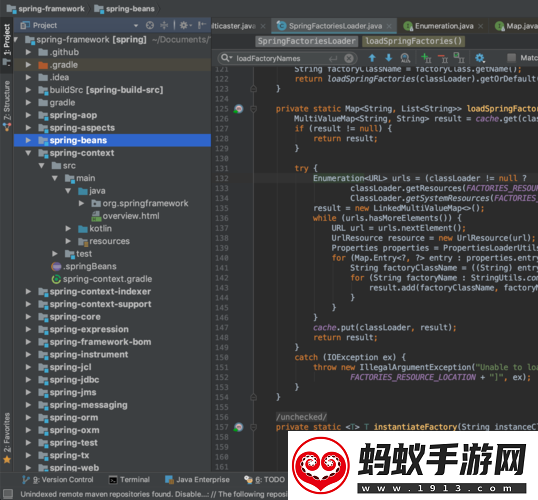
Task: Click the resources folder
Action: pyautogui.click(x=104, y=241)
